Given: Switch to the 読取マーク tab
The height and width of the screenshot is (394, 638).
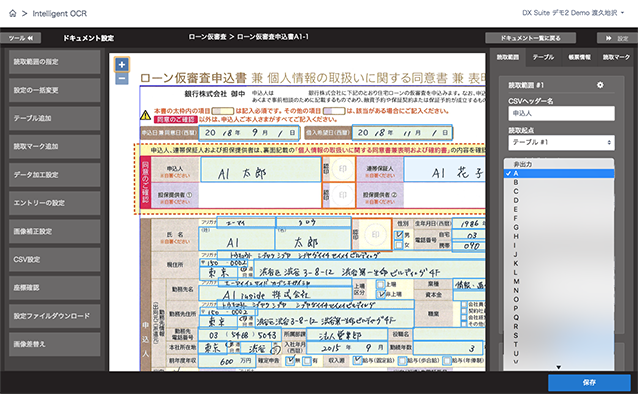Looking at the screenshot, I should pyautogui.click(x=616, y=57).
